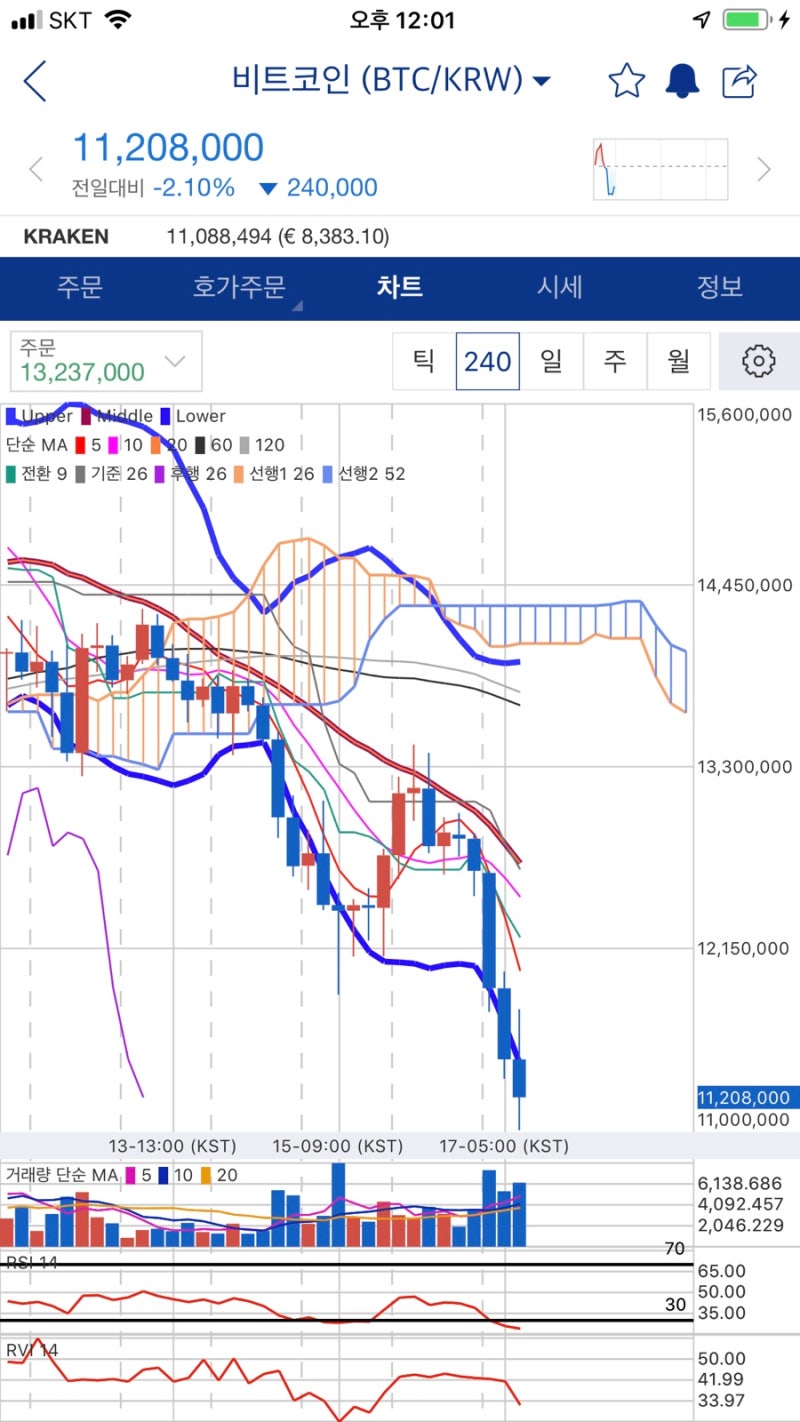The width and height of the screenshot is (800, 1422).
Task: Tap the KRAKEN exchange price row
Action: click(x=400, y=237)
